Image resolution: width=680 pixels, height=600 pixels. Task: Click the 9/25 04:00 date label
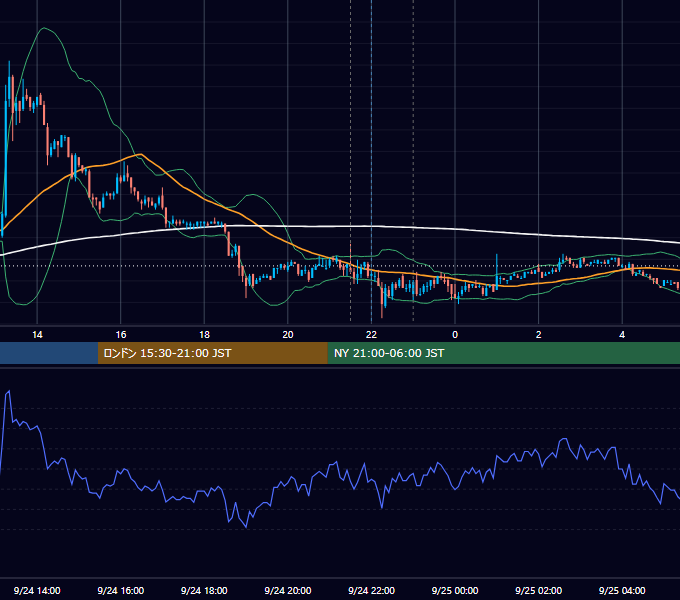(622, 590)
